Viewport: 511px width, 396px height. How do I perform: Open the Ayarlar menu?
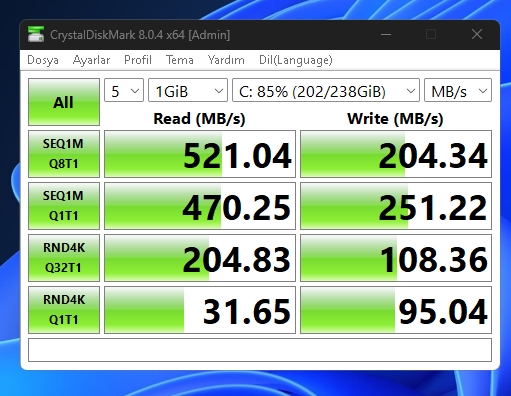coord(91,60)
